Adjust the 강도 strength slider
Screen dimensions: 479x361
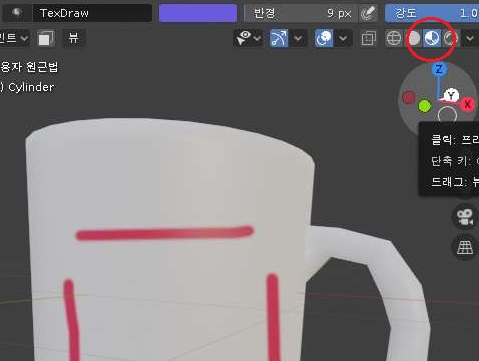432,13
